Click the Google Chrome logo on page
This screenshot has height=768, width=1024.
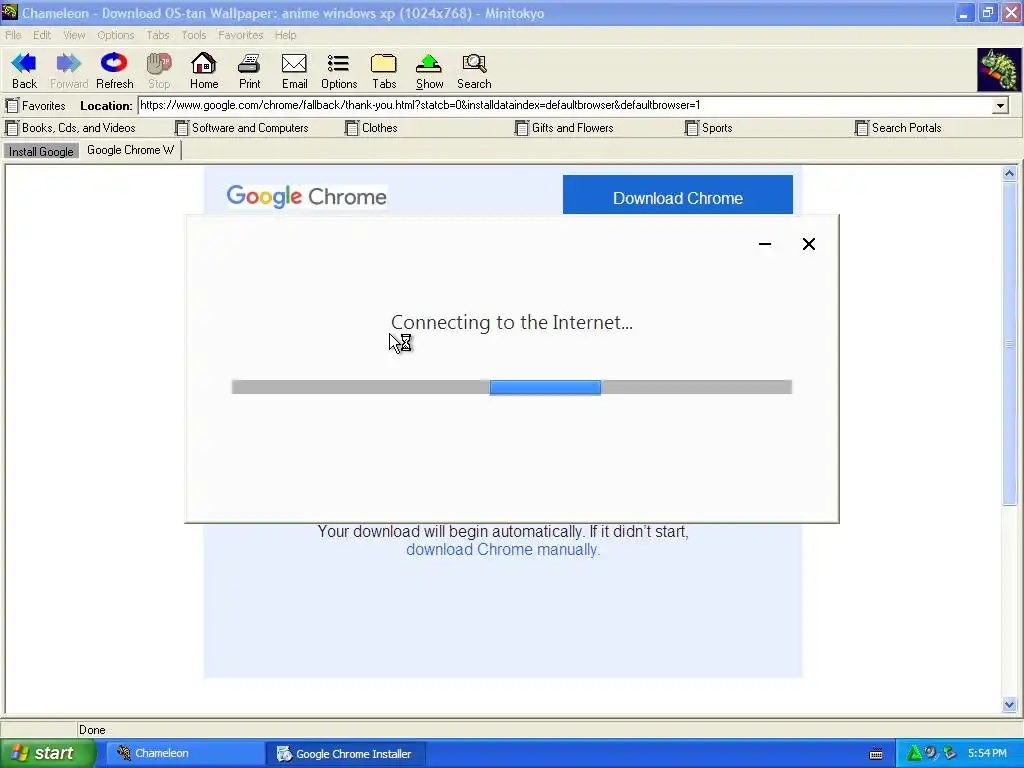[306, 196]
